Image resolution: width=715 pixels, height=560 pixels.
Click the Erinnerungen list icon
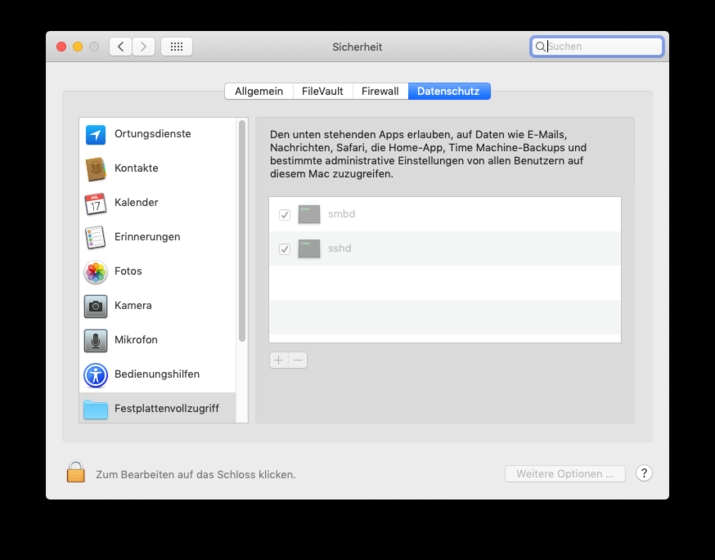95,237
